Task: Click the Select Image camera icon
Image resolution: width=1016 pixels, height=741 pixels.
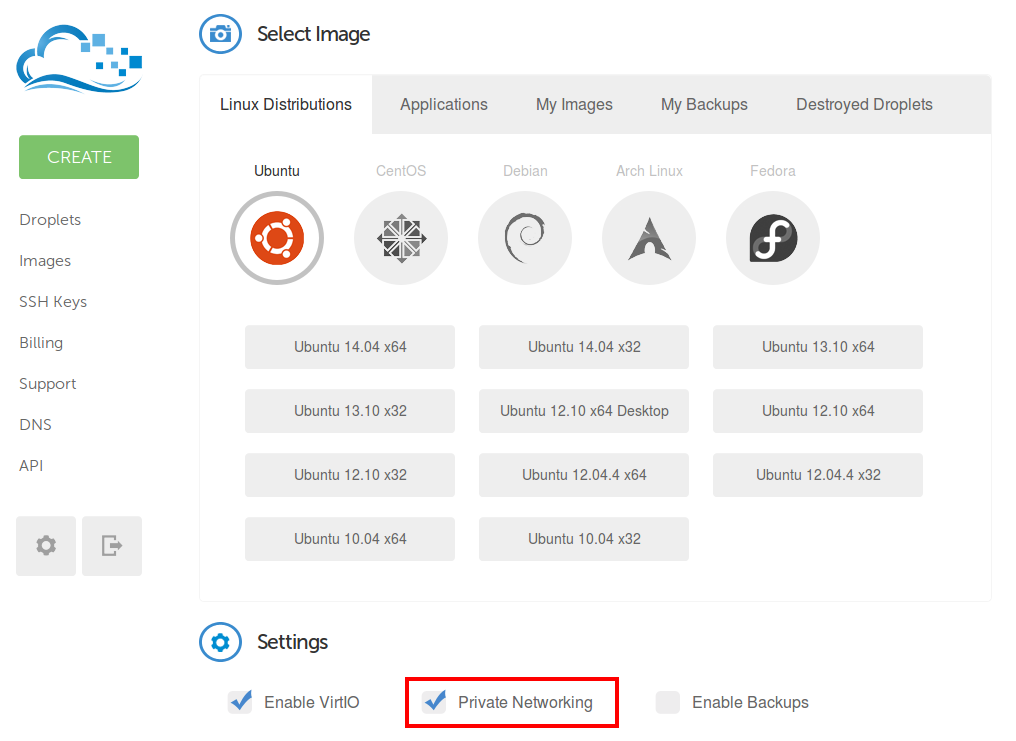Action: click(x=220, y=34)
